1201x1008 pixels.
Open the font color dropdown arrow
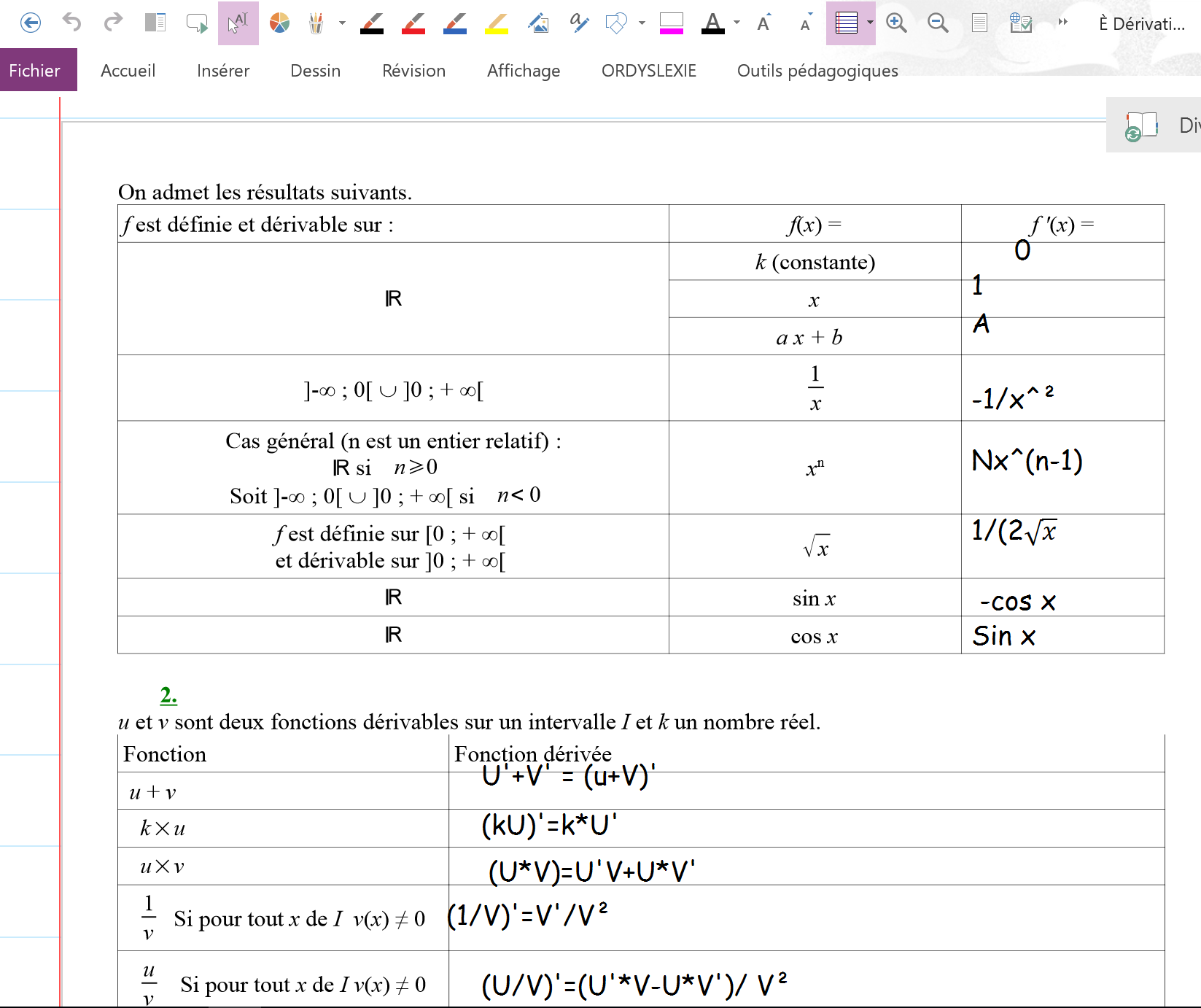coord(737,23)
